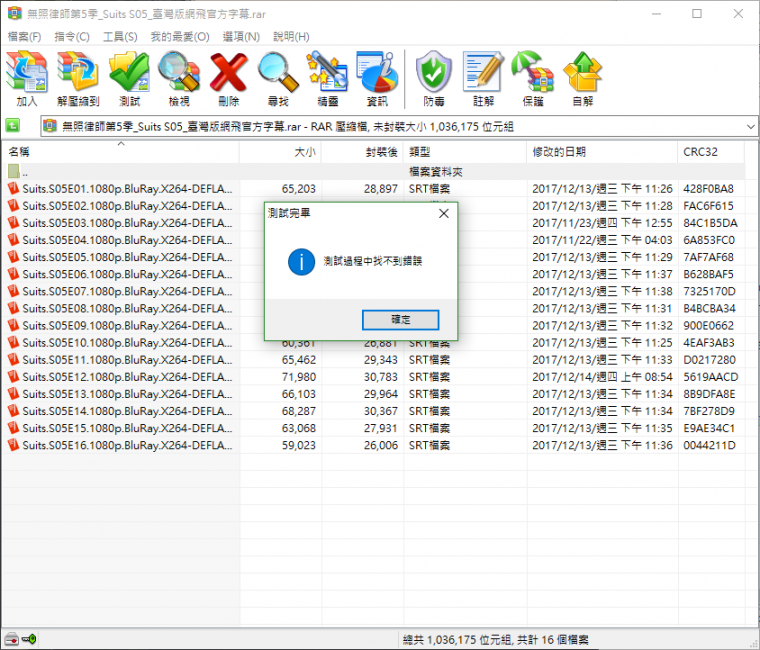The height and width of the screenshot is (650, 760).
Task: Click the 確定 button in dialog
Action: [400, 320]
